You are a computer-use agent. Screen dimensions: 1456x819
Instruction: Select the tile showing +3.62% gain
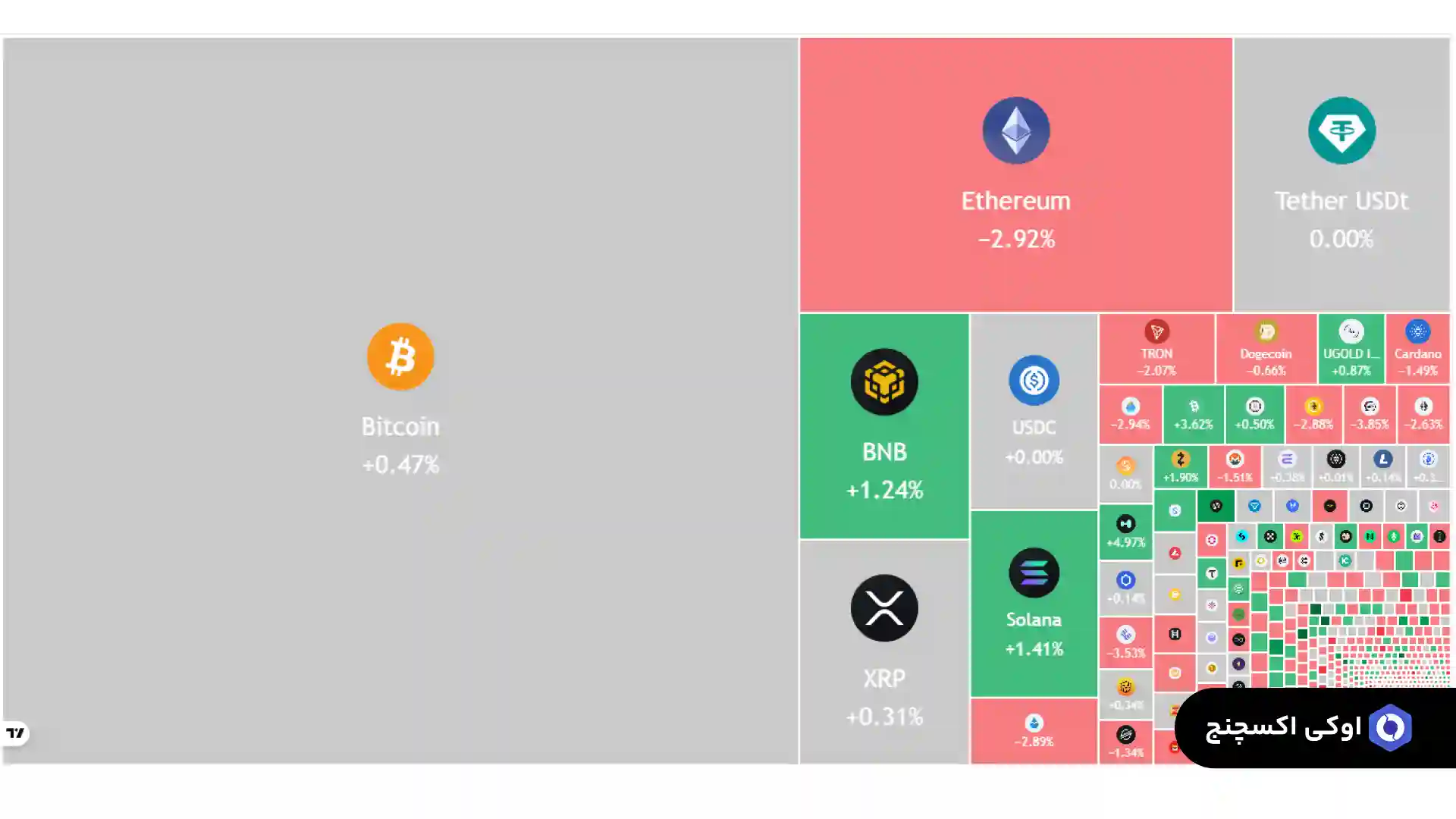click(1193, 415)
